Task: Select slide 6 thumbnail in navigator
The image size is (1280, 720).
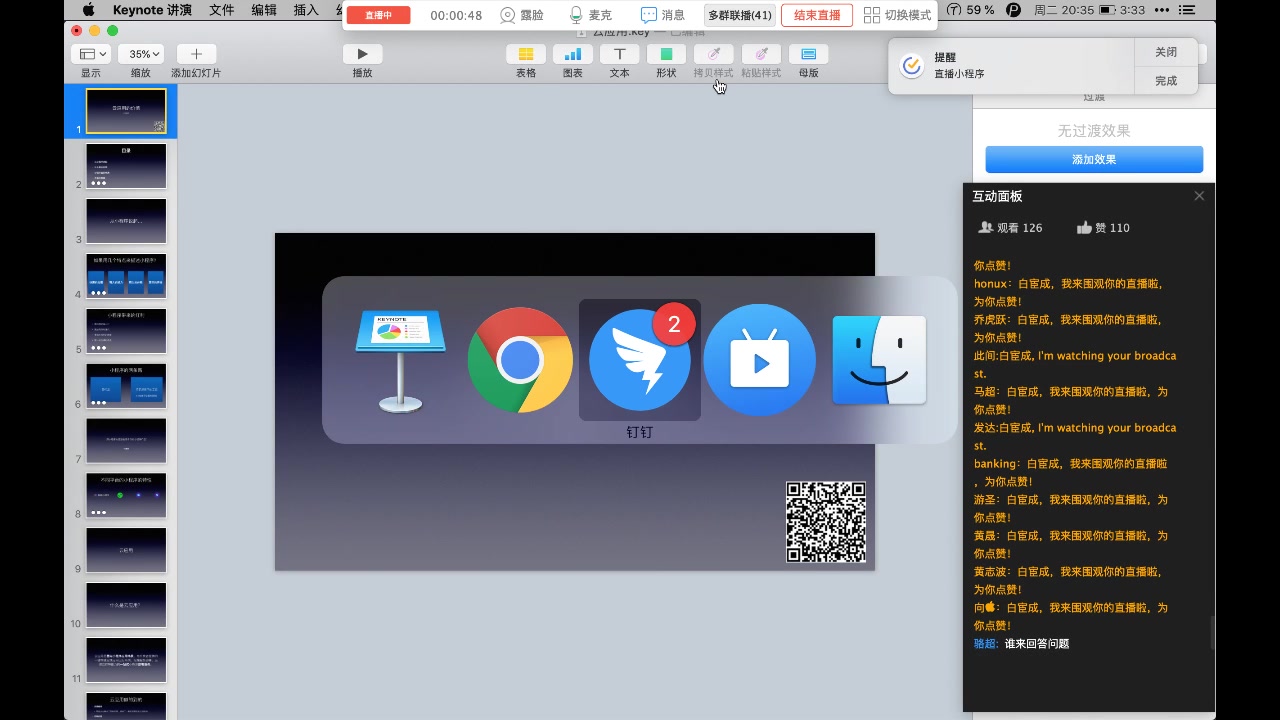Action: (126, 386)
